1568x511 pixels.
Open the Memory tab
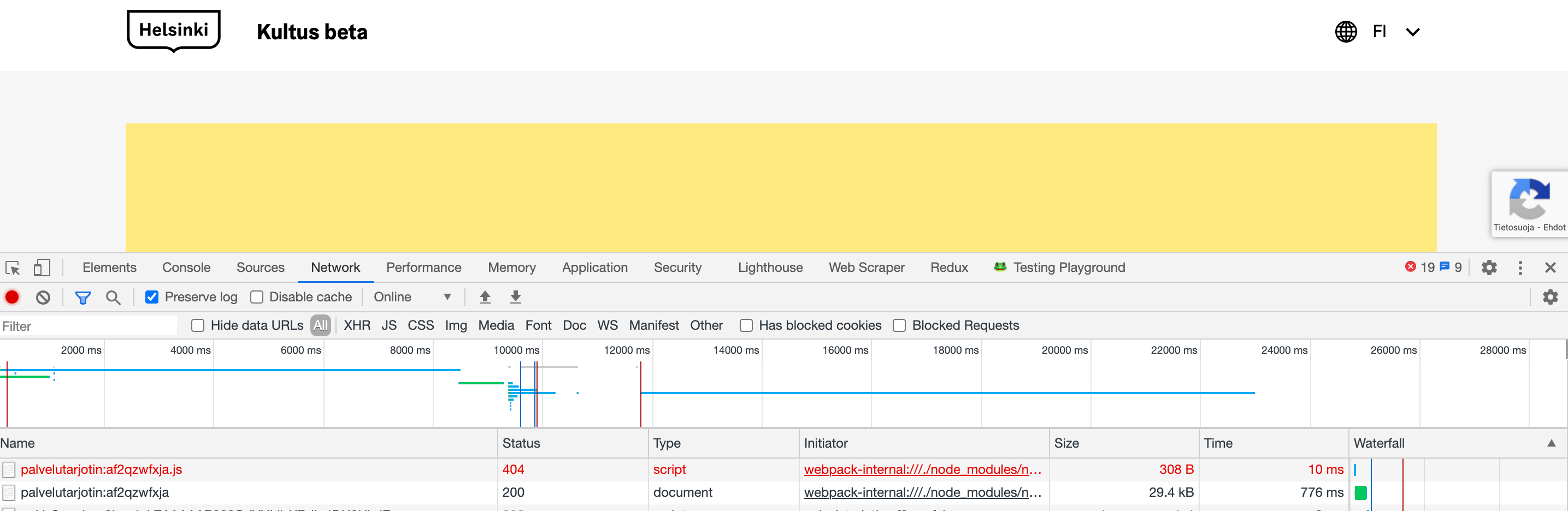512,268
